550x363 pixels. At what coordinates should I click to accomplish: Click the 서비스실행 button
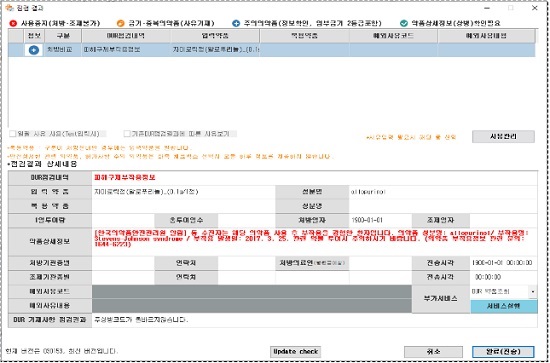click(x=503, y=306)
